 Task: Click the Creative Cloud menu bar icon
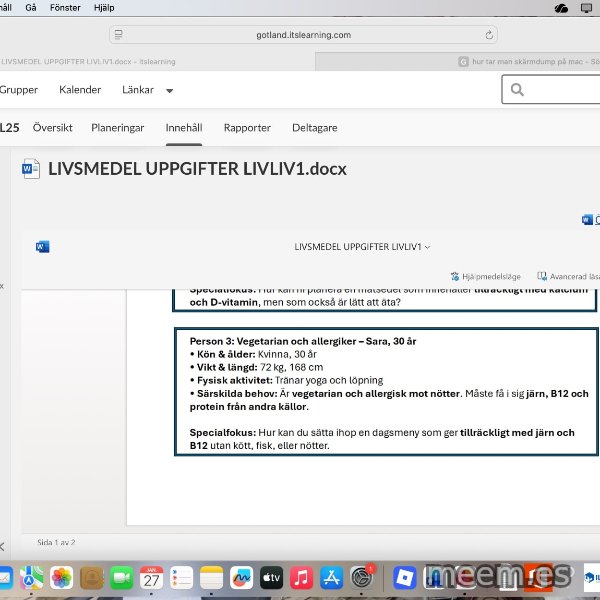click(561, 8)
